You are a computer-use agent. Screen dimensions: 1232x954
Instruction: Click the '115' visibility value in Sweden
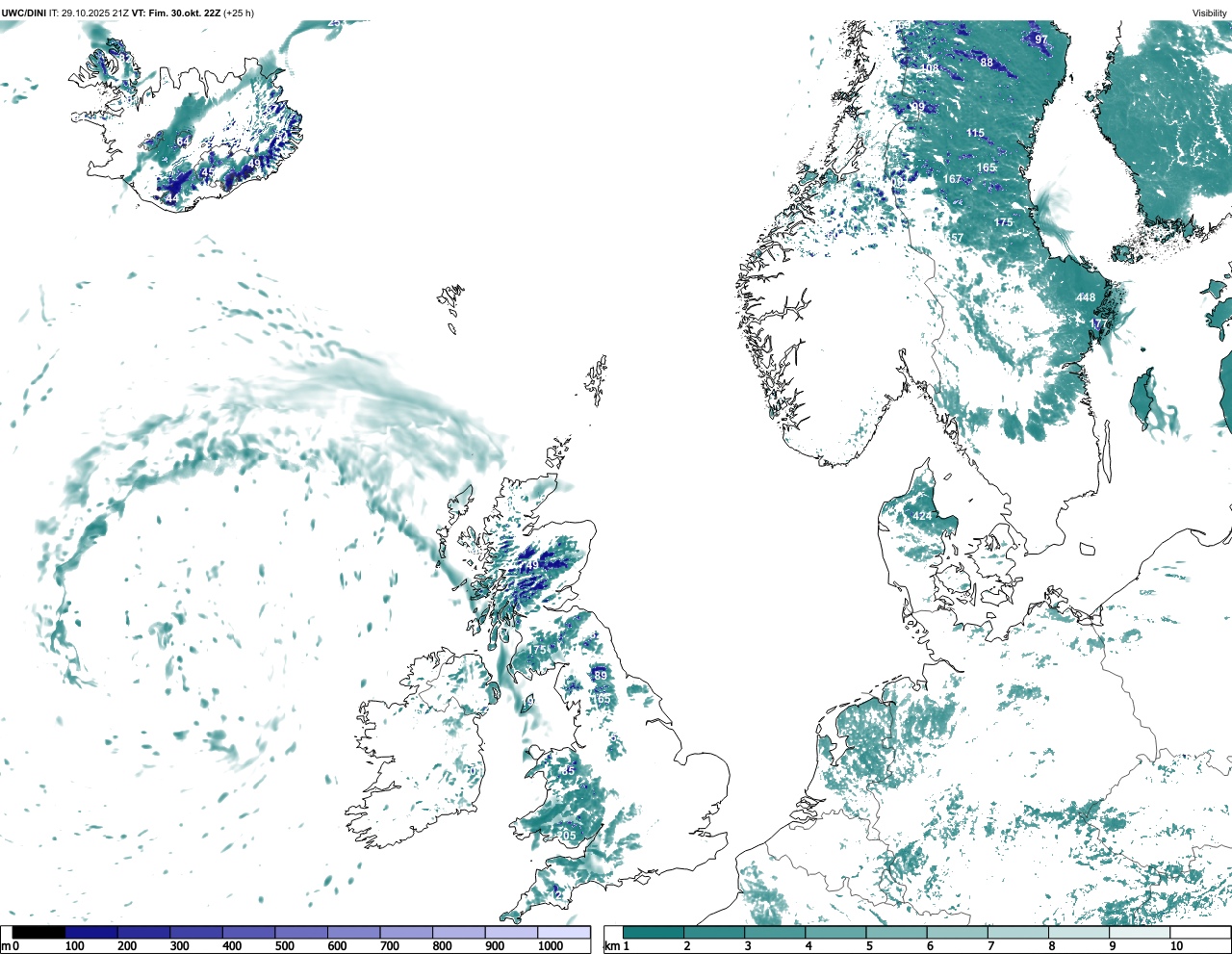[976, 133]
